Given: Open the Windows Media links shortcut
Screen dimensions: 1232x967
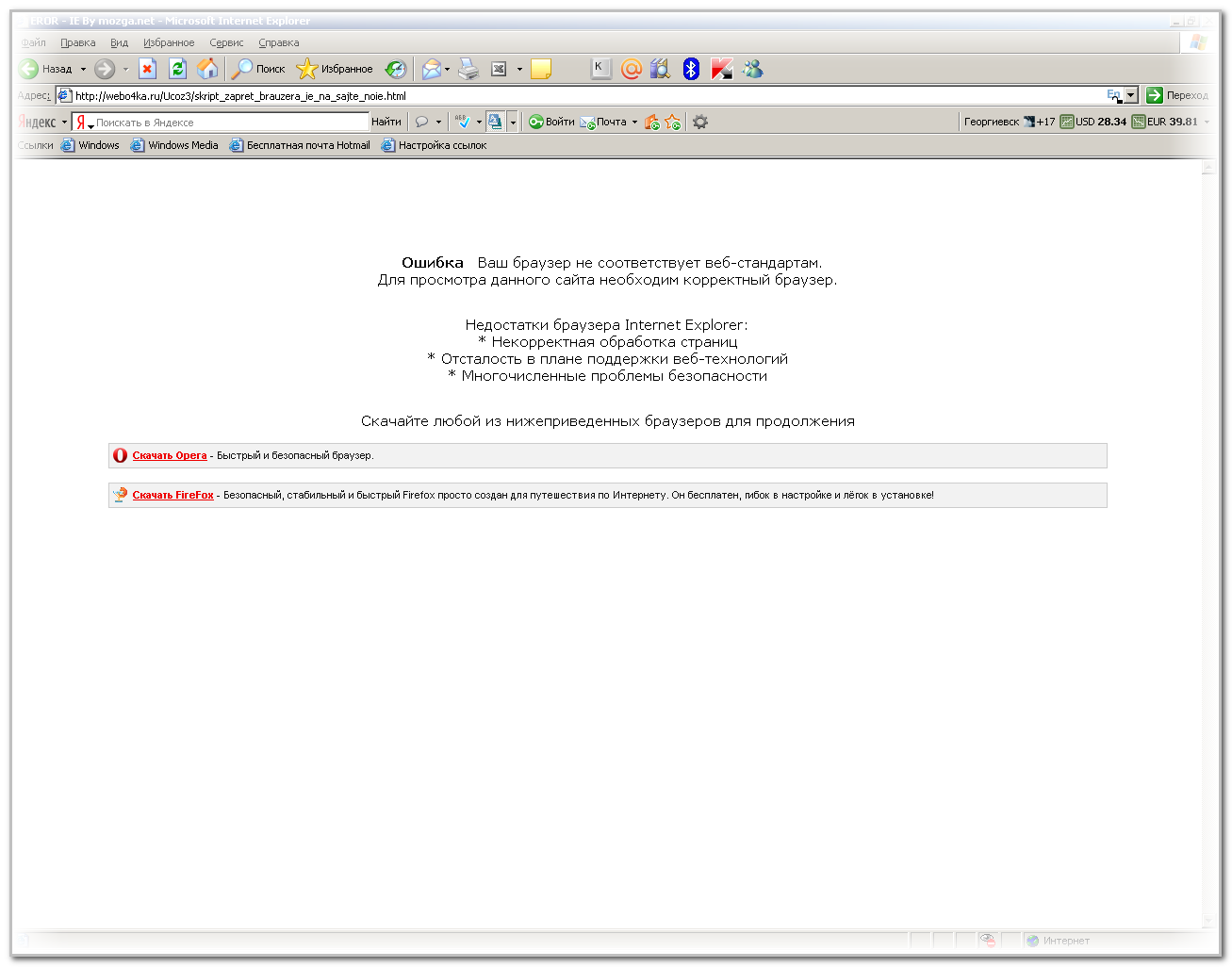Looking at the screenshot, I should point(174,145).
